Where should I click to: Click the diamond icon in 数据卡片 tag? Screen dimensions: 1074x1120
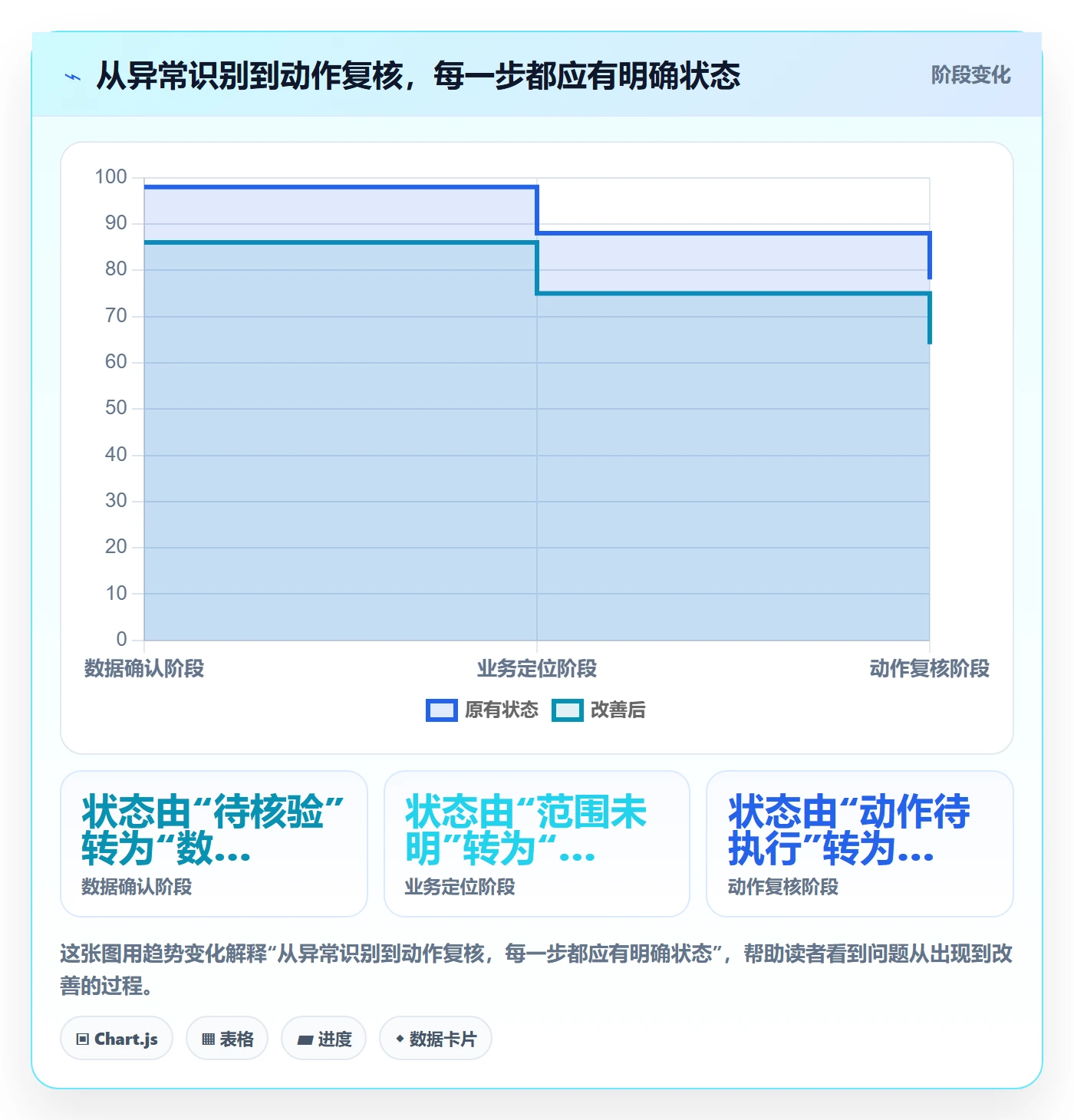click(400, 1039)
